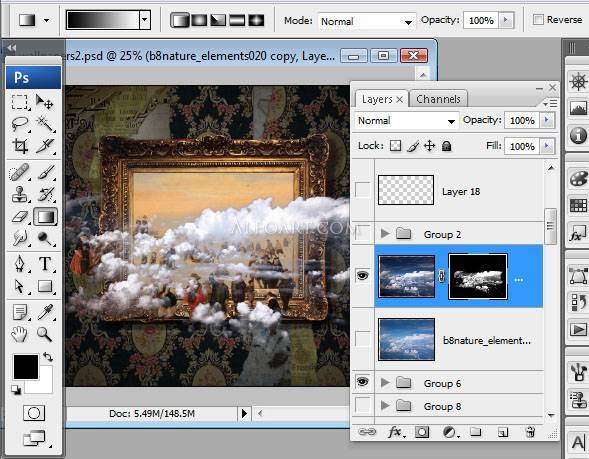The height and width of the screenshot is (459, 589).
Task: Select the Crop tool
Action: [x=20, y=146]
